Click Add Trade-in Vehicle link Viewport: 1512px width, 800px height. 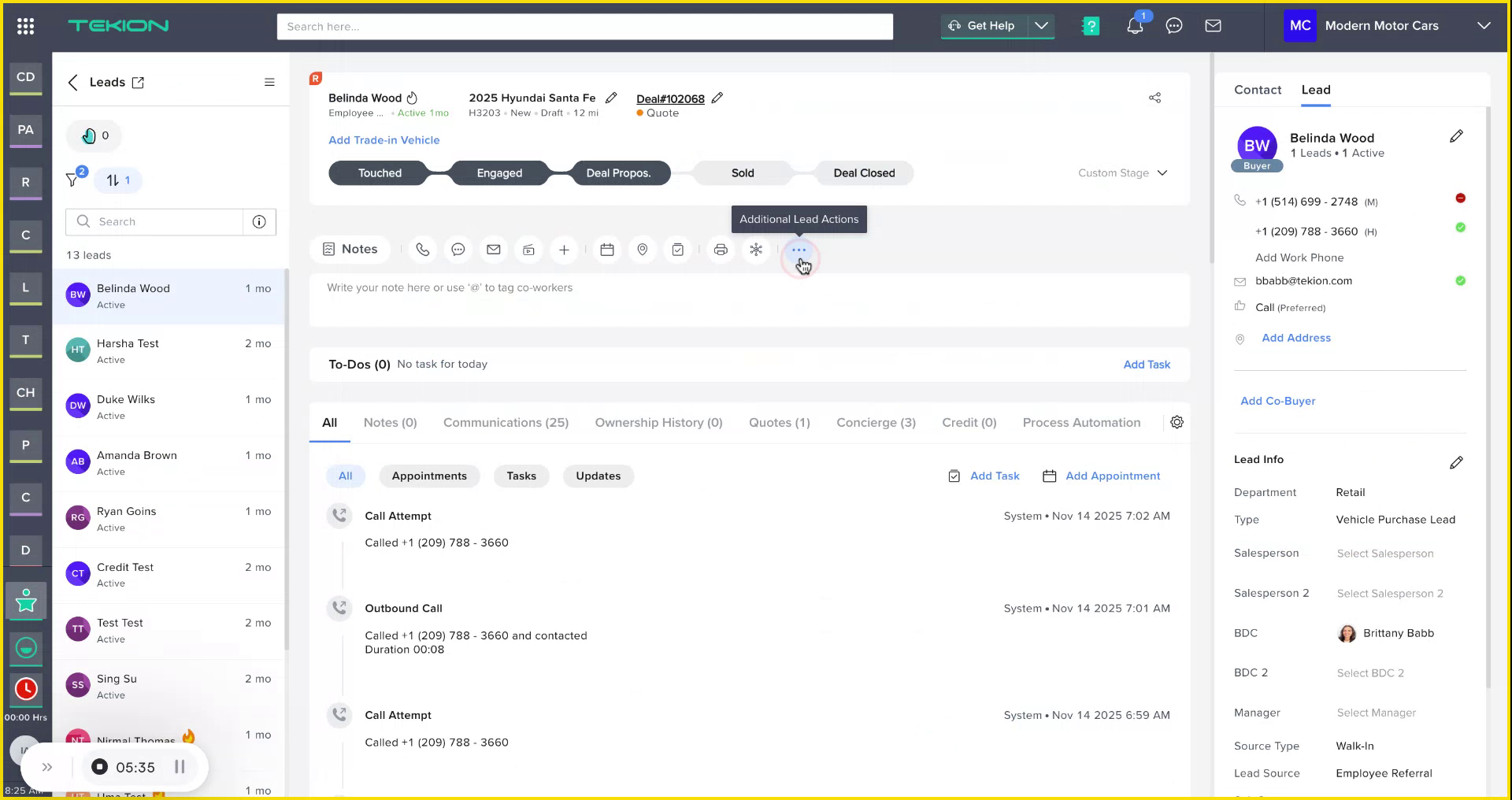[x=384, y=140]
